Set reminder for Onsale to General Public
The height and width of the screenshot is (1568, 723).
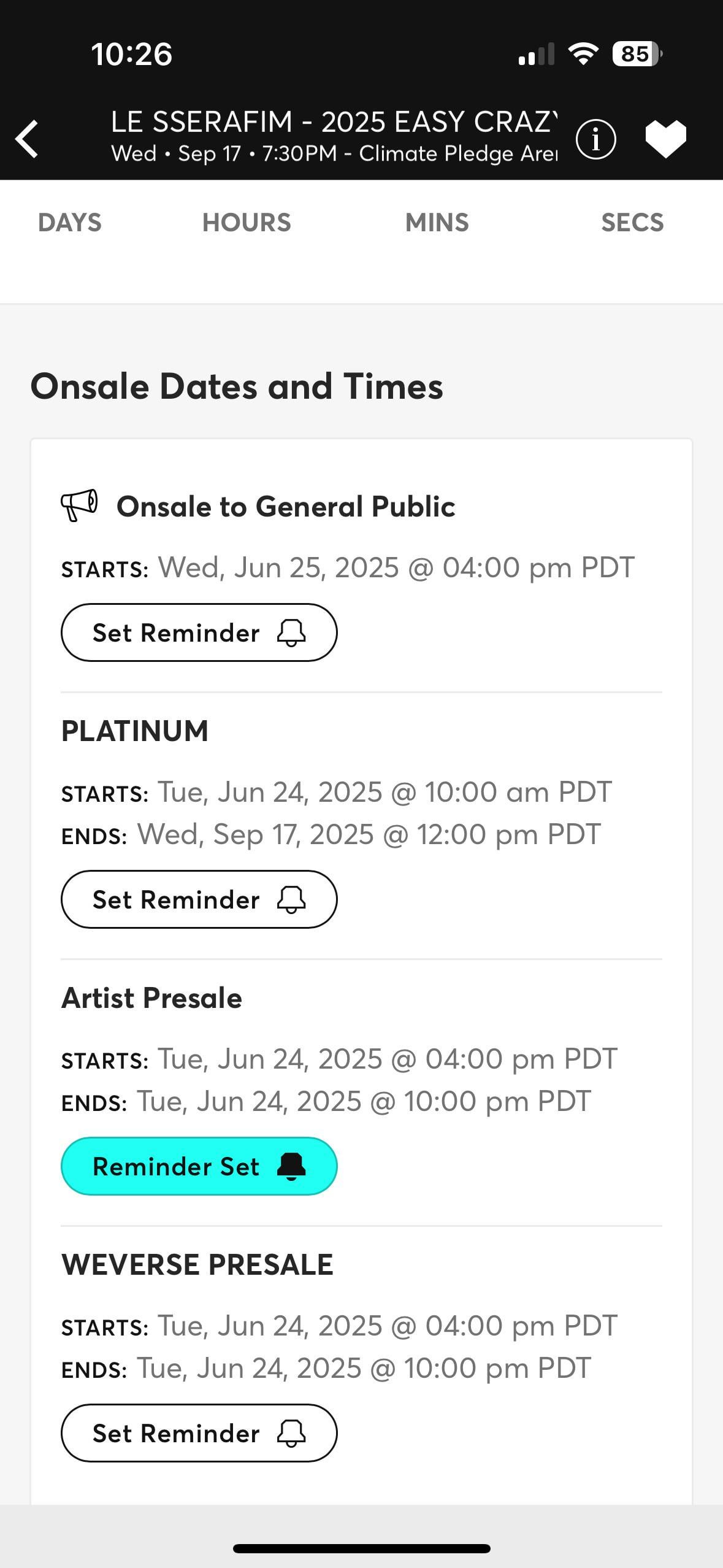[199, 632]
